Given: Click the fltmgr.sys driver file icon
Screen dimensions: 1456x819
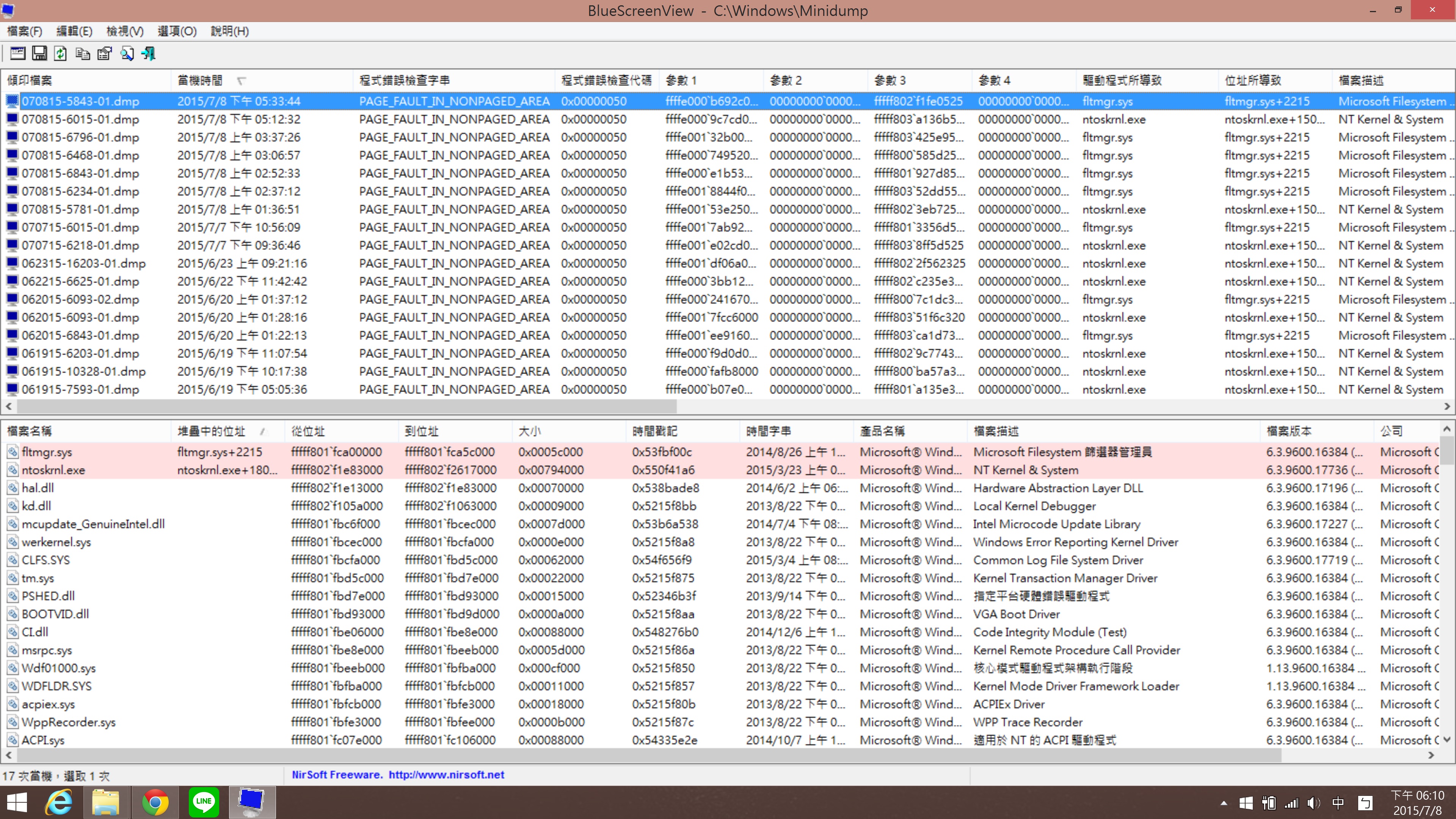Looking at the screenshot, I should 13,452.
